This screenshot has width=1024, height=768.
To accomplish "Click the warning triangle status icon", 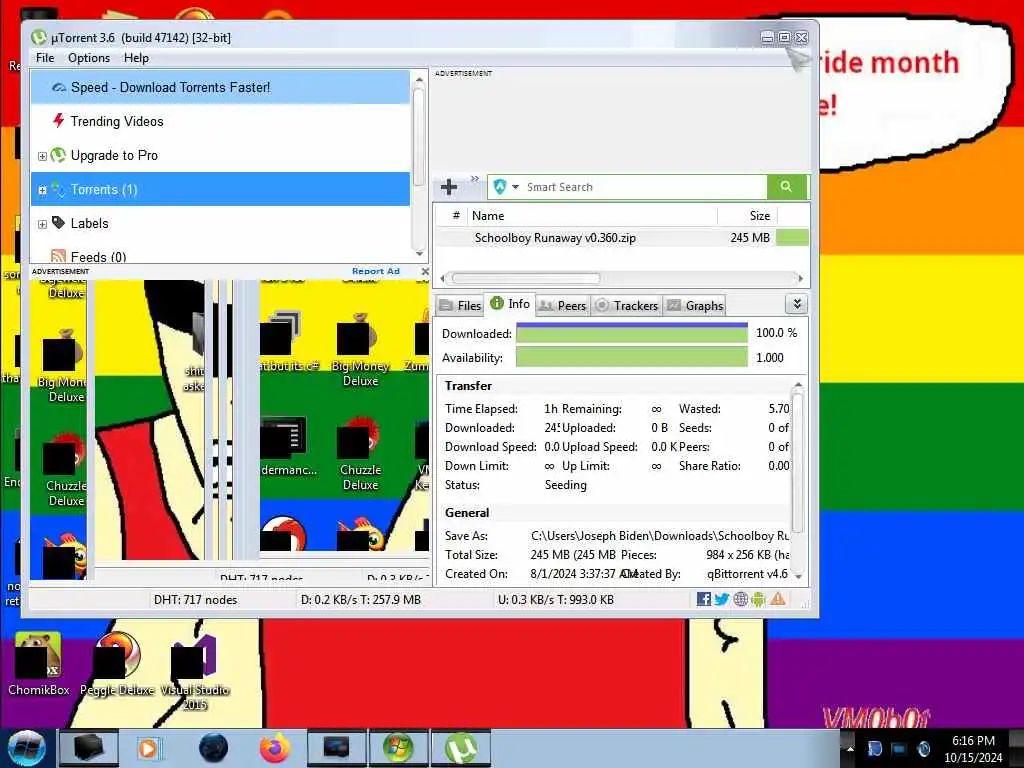I will point(778,599).
